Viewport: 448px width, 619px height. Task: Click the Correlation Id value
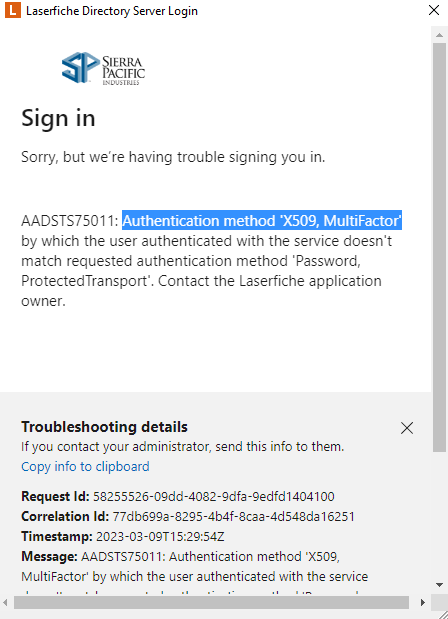tap(234, 516)
